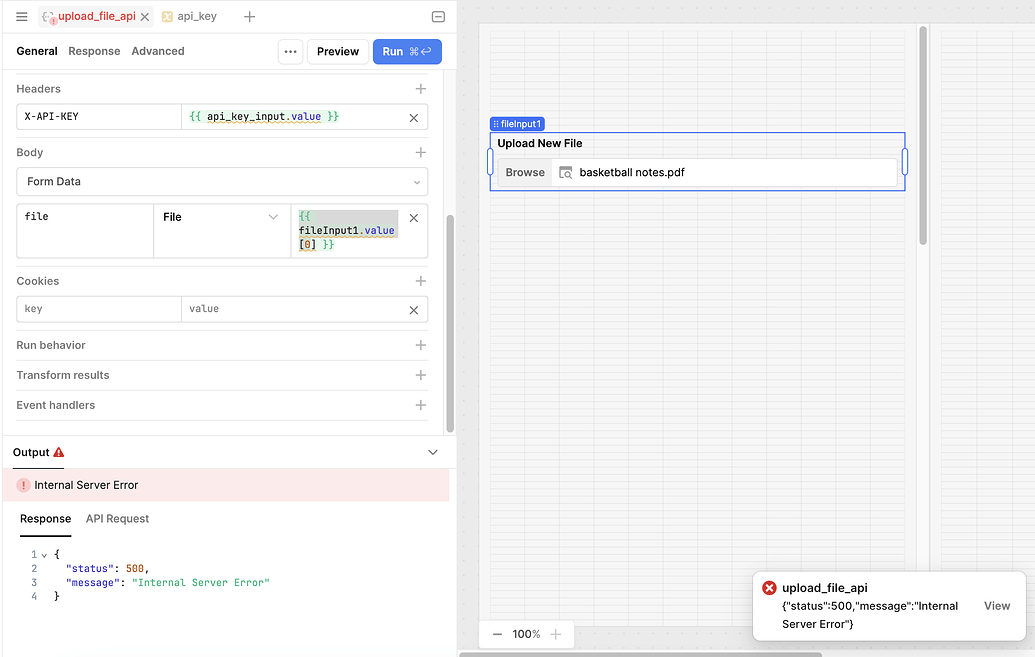Click the Upload New File label
This screenshot has width=1035, height=657.
click(x=540, y=143)
